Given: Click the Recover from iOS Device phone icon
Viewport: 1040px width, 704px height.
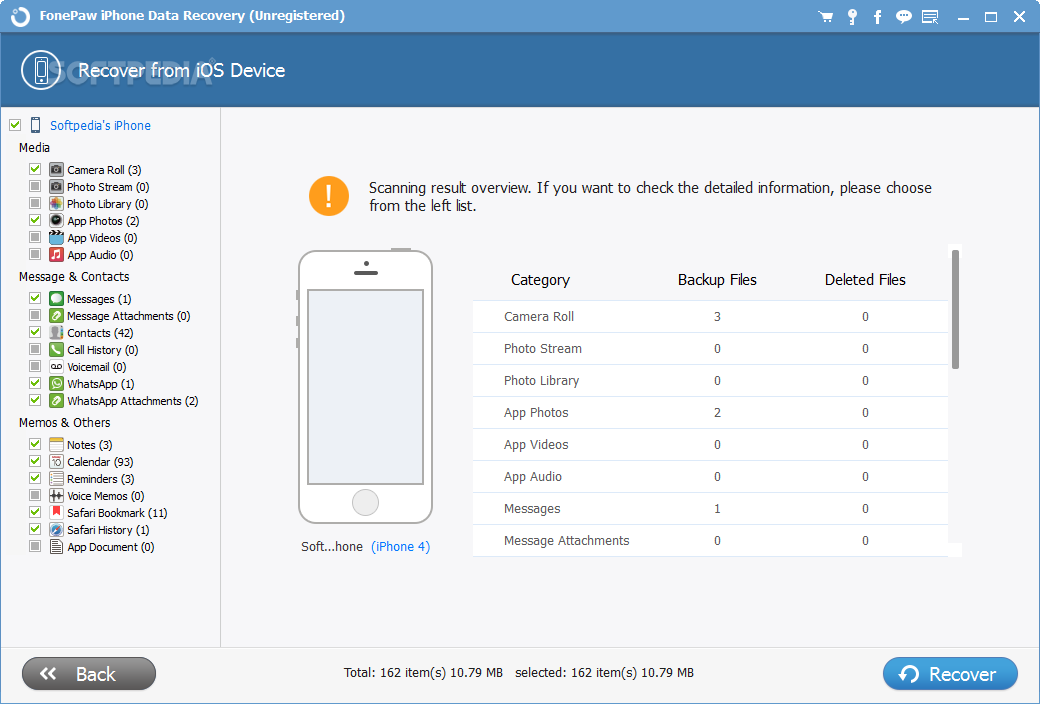Looking at the screenshot, I should coord(41,70).
